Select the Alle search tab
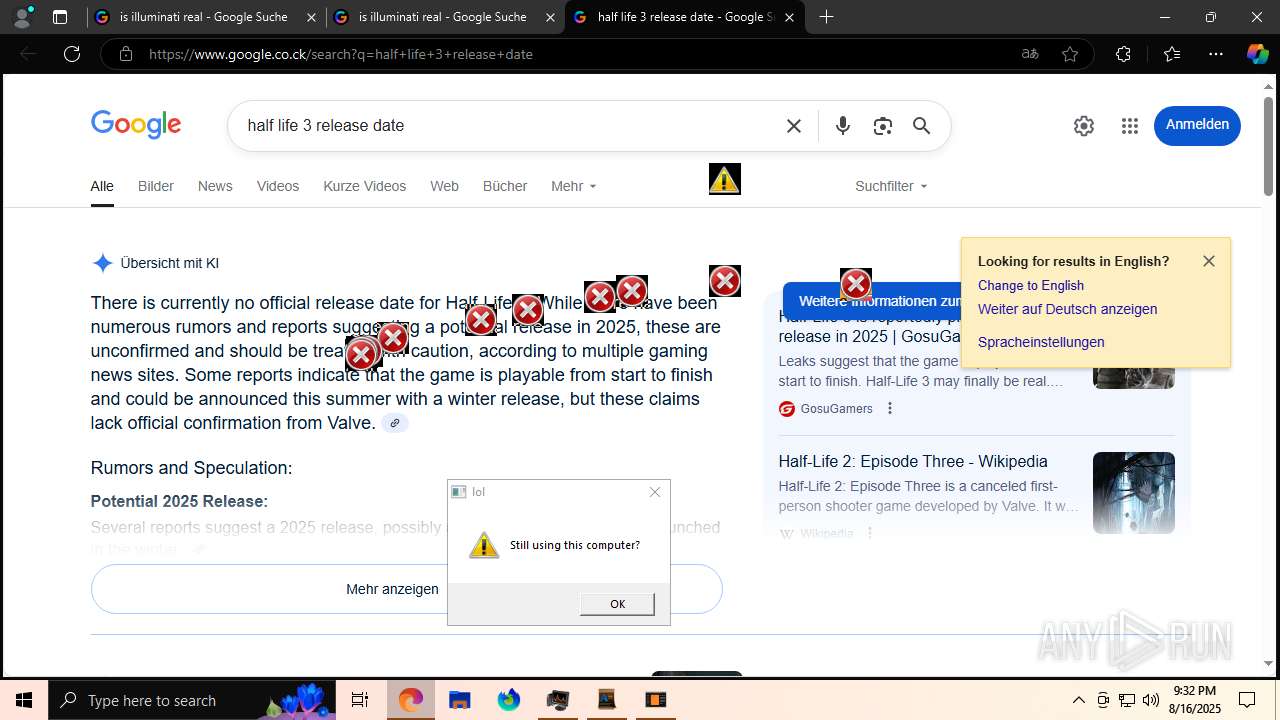1280x720 pixels. click(102, 186)
